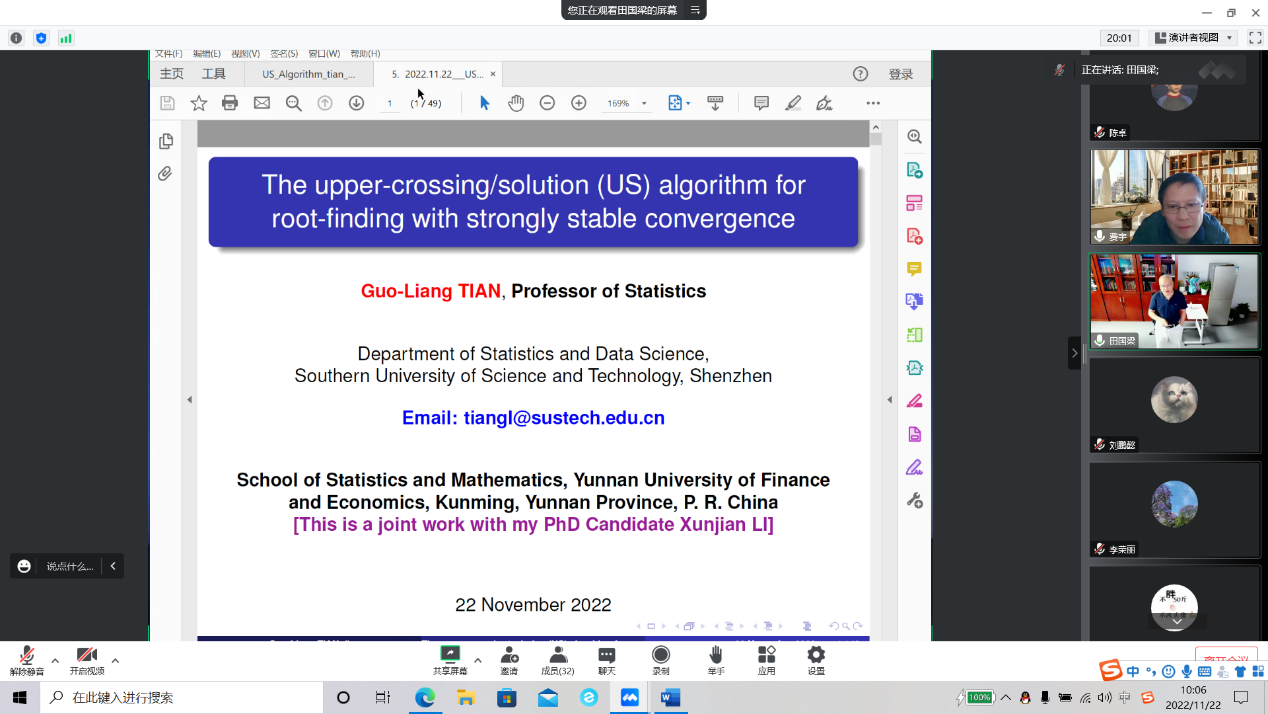Expand microphone options arrow

point(55,660)
